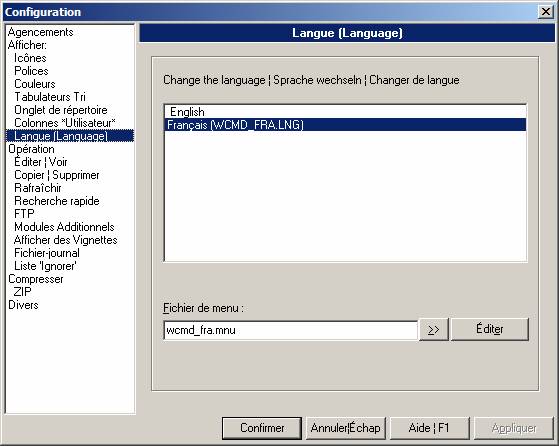Open Colonnes *Utilisateur* settings
Image resolution: width=559 pixels, height=446 pixels.
click(x=65, y=123)
